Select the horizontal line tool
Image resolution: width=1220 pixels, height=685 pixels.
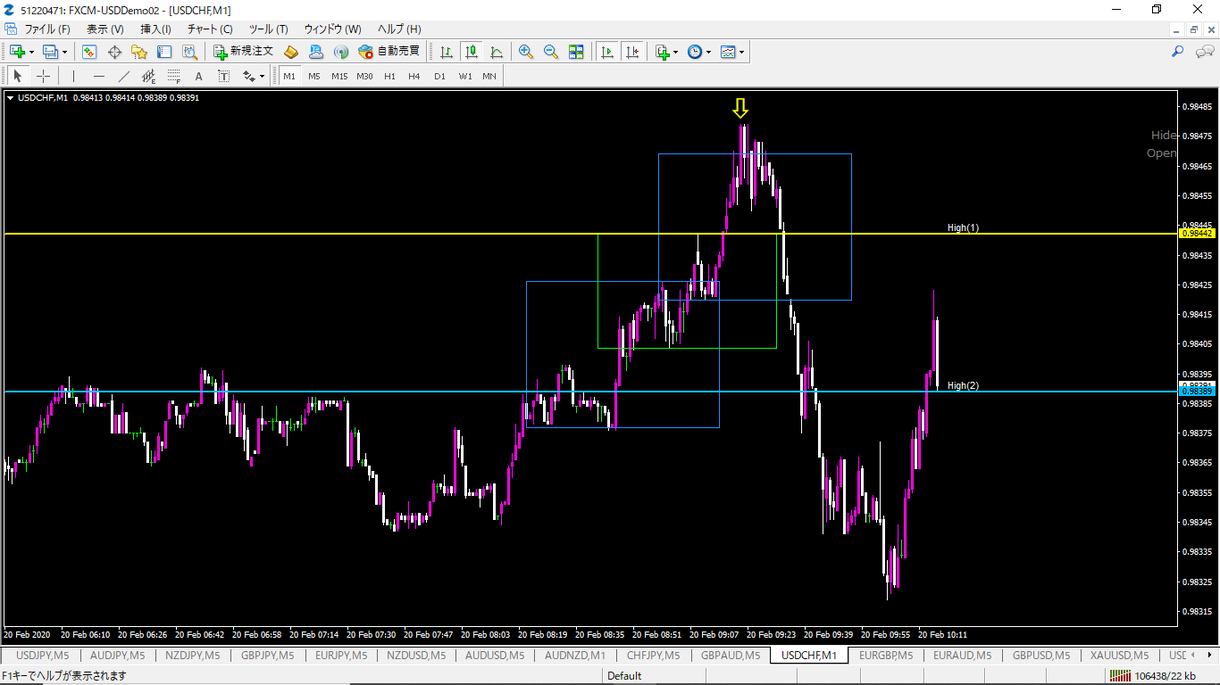pos(99,76)
